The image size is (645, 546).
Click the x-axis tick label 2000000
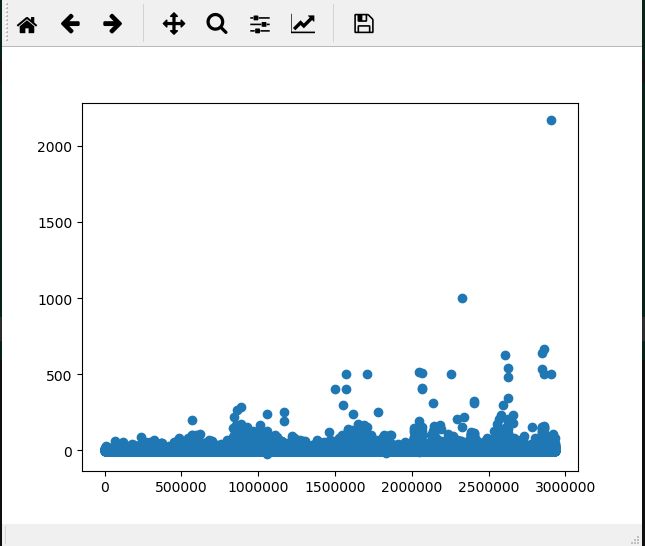click(x=411, y=488)
